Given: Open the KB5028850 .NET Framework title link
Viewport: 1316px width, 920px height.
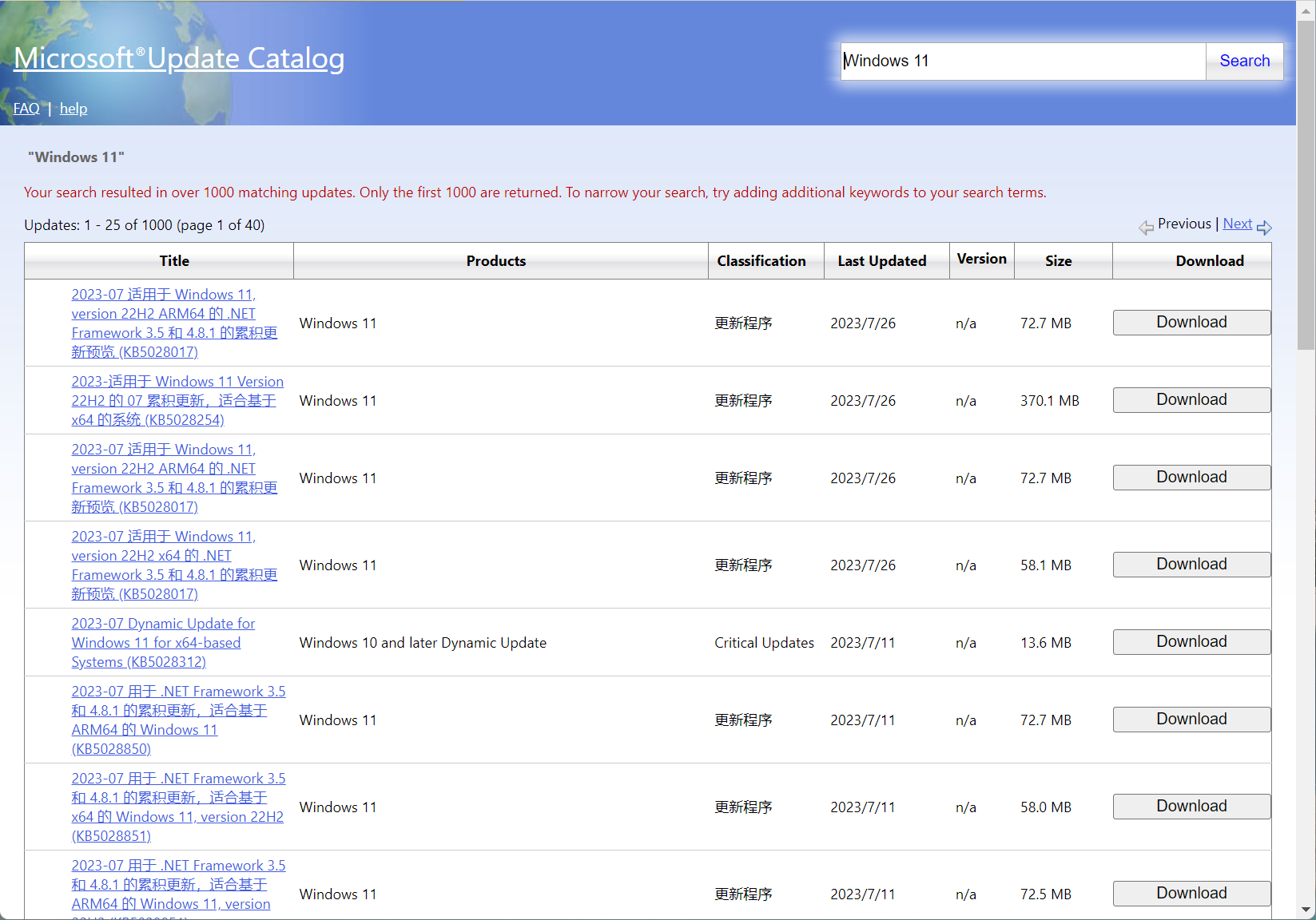Looking at the screenshot, I should 178,720.
